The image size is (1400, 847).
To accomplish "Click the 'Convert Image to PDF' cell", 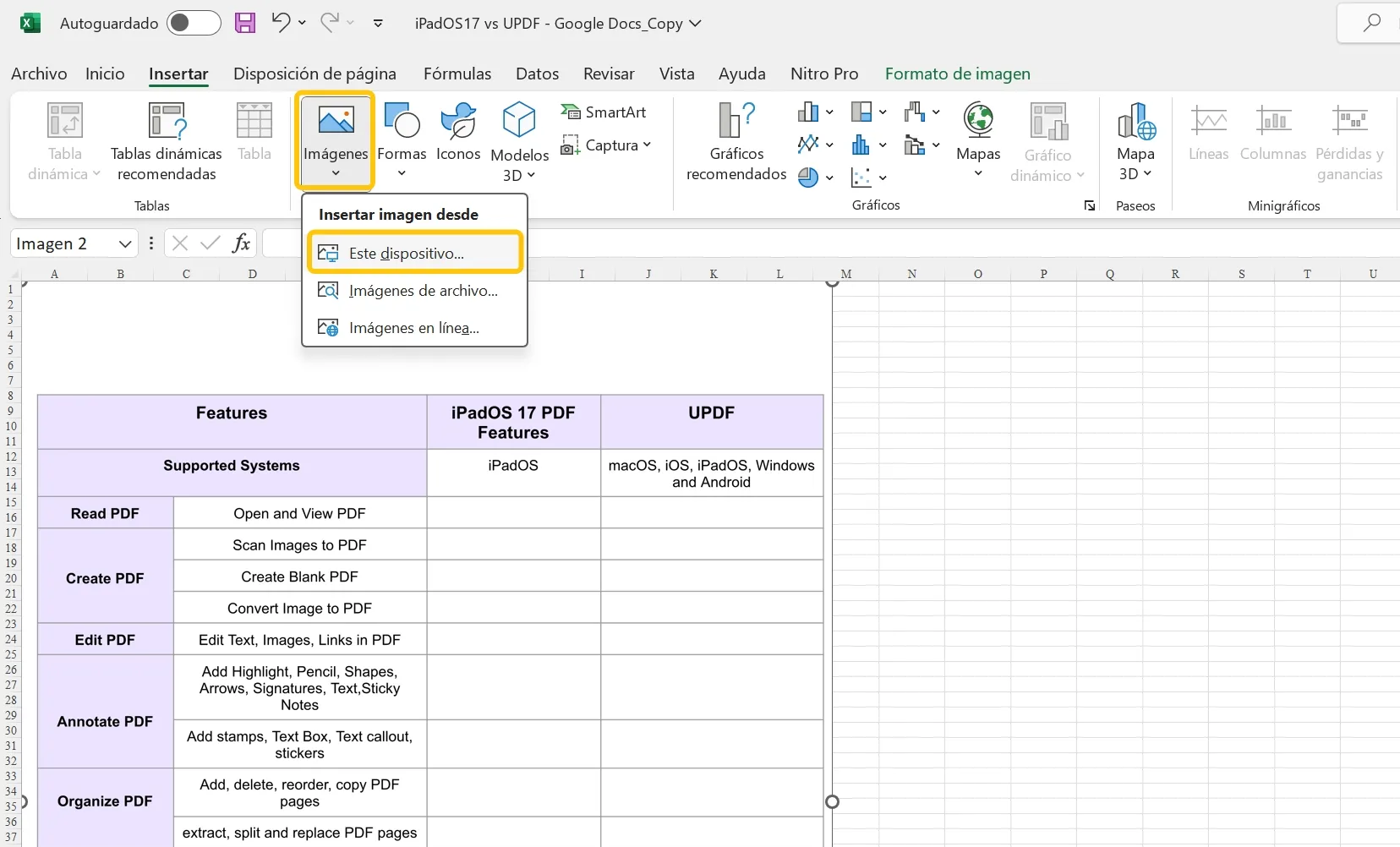I will click(x=299, y=608).
